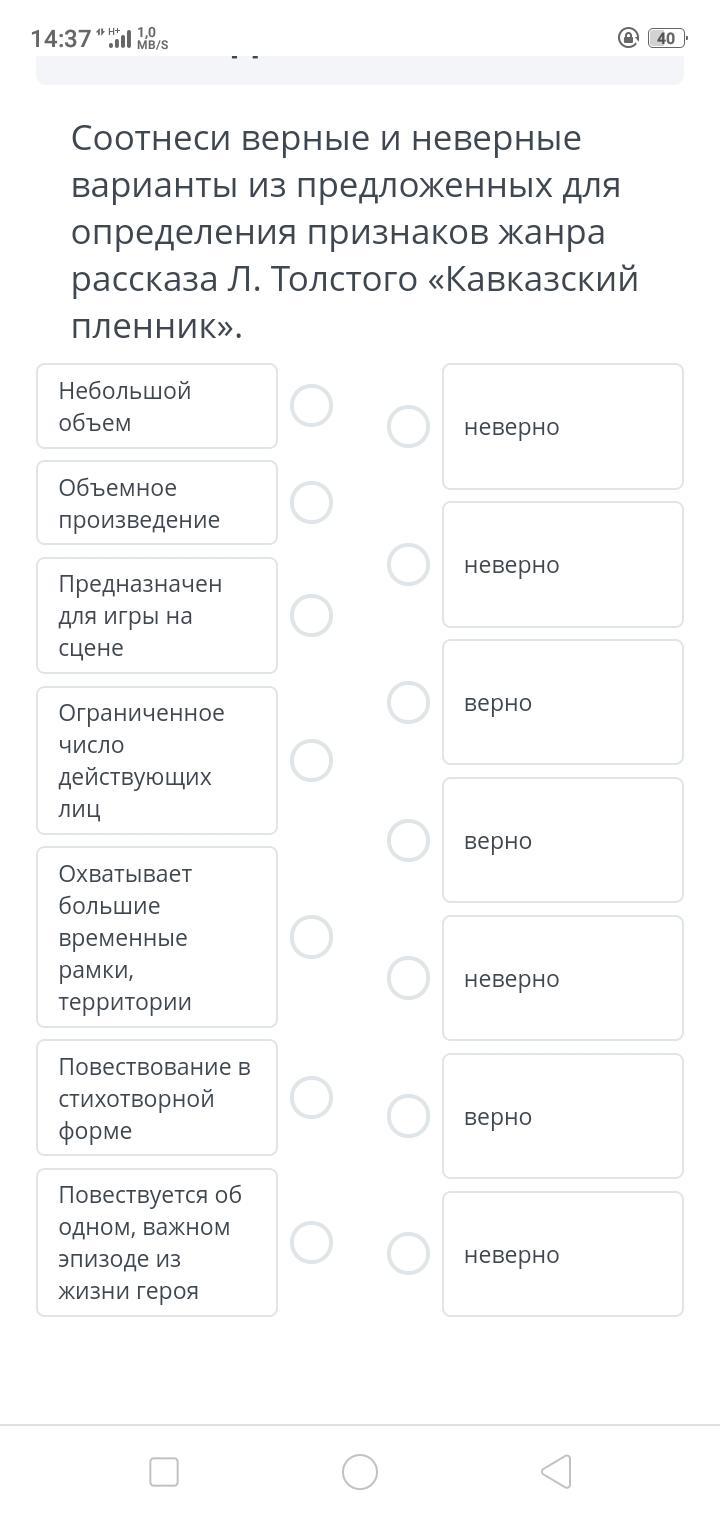Select radio of the first "верно" answer
This screenshot has width=720, height=1520.
tap(408, 702)
